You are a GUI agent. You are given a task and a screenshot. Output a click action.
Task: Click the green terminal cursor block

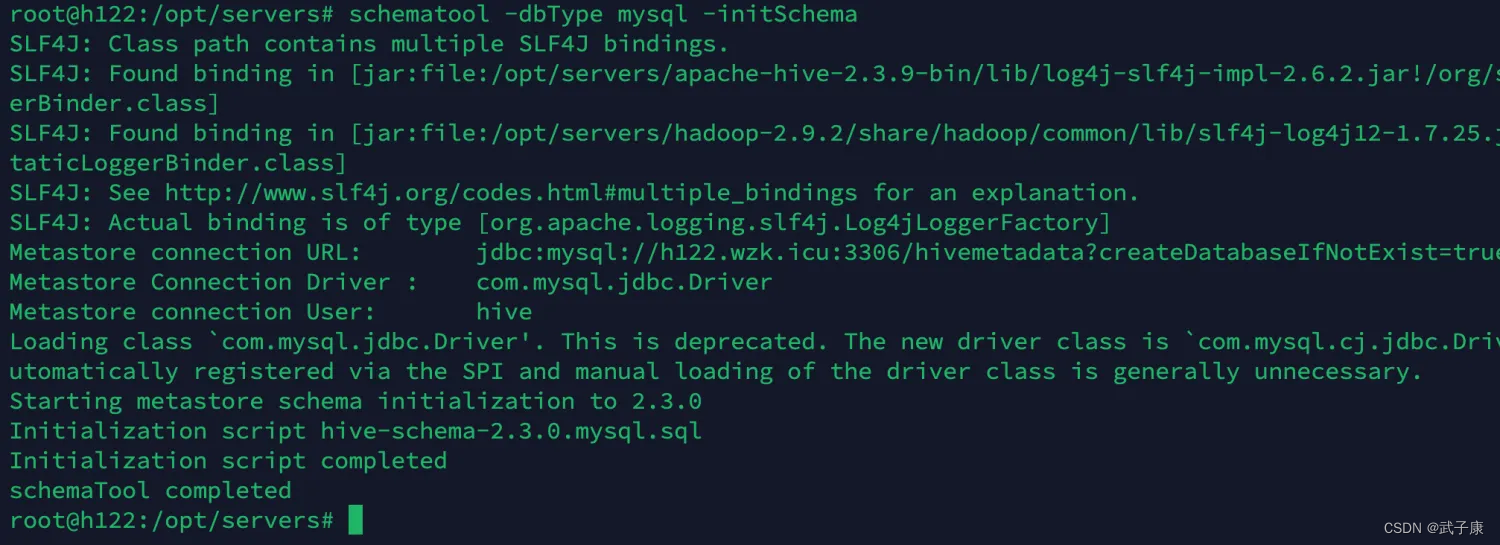click(x=356, y=520)
